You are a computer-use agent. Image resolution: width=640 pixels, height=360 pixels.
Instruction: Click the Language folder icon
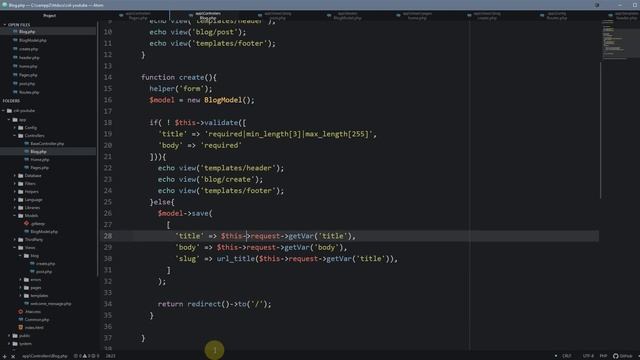21,200
